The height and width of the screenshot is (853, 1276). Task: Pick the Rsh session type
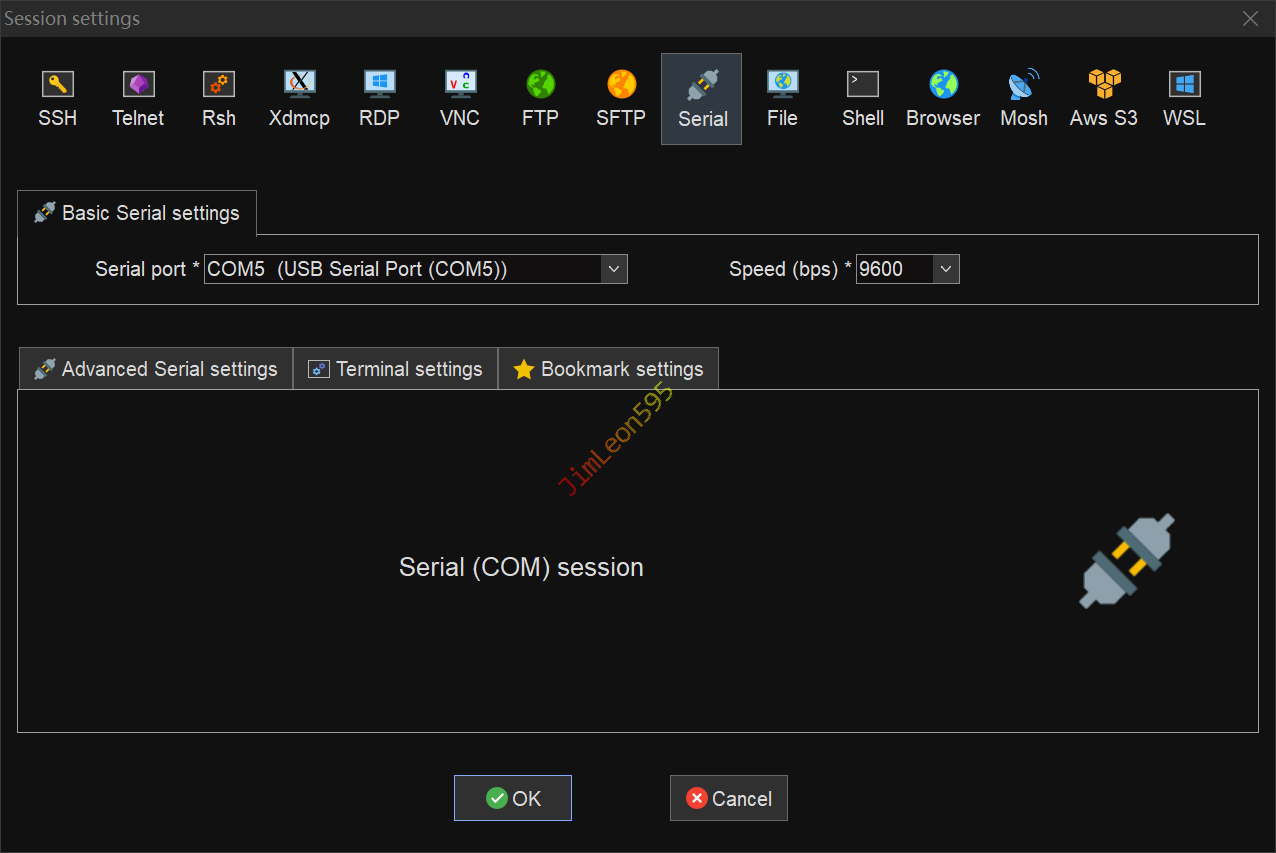point(218,98)
